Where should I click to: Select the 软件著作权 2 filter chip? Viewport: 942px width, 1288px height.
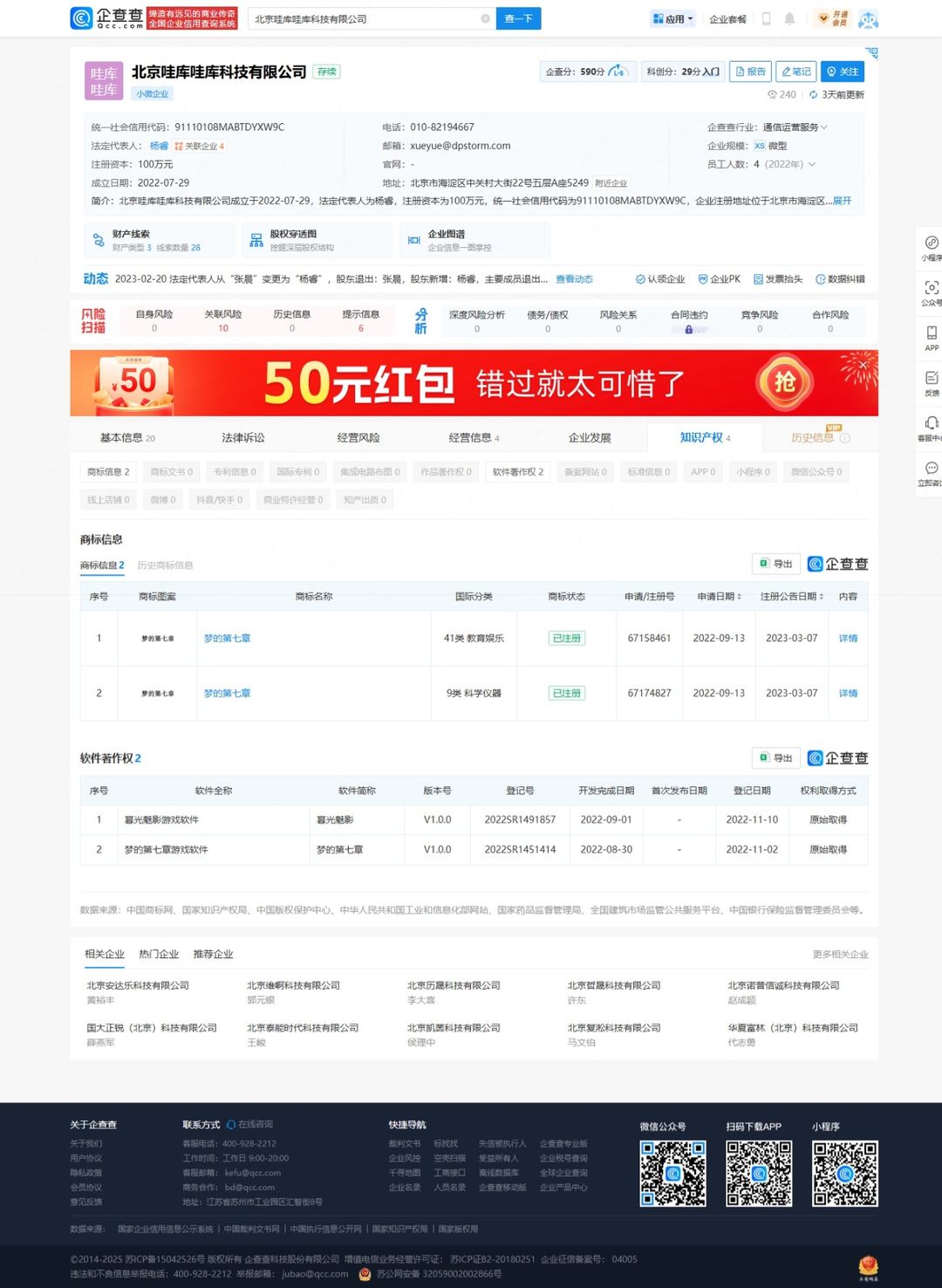(x=518, y=472)
